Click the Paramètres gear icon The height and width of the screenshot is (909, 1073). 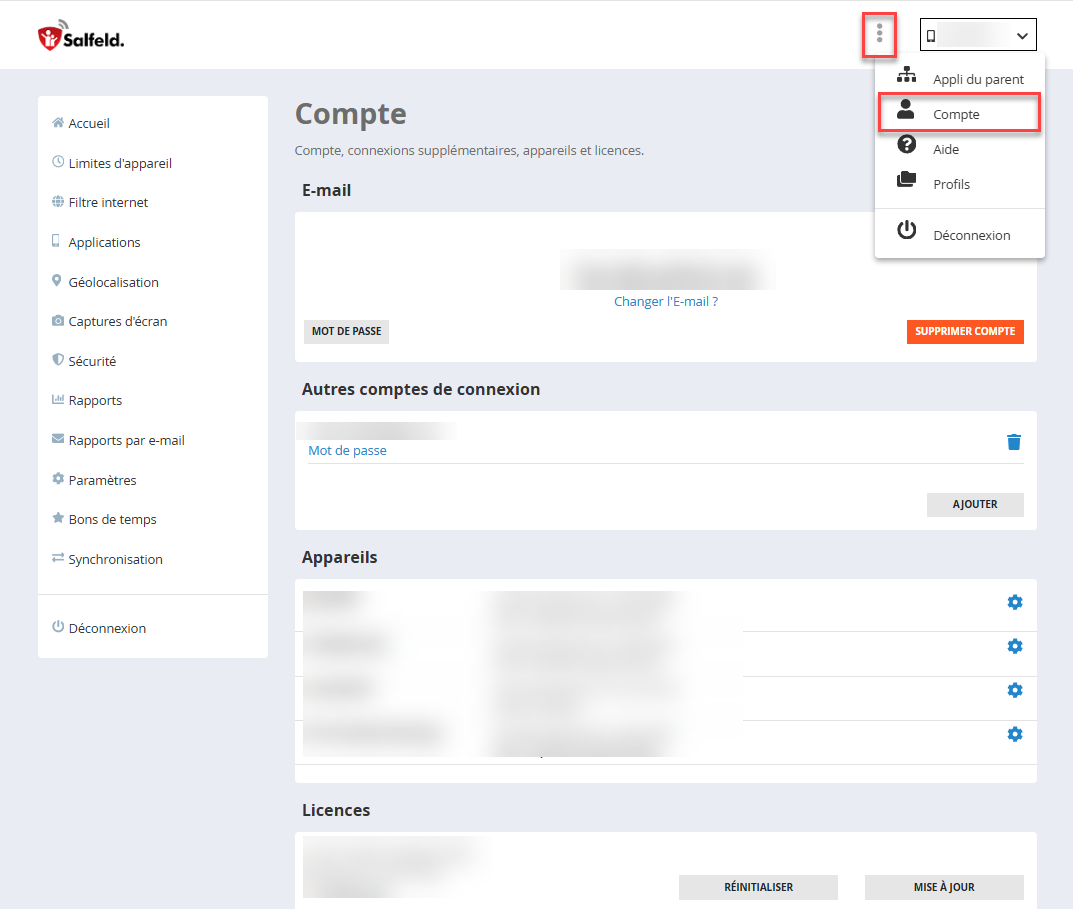tap(59, 479)
